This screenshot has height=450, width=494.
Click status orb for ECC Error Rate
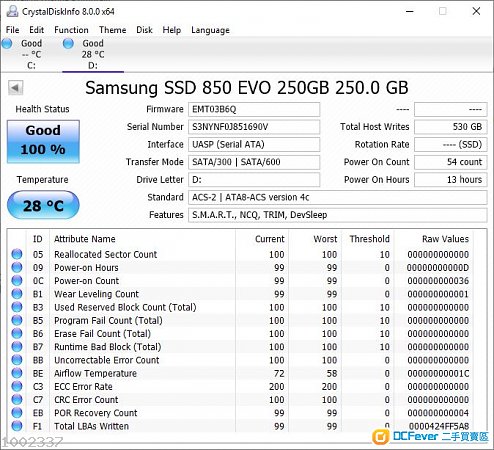[x=17, y=386]
